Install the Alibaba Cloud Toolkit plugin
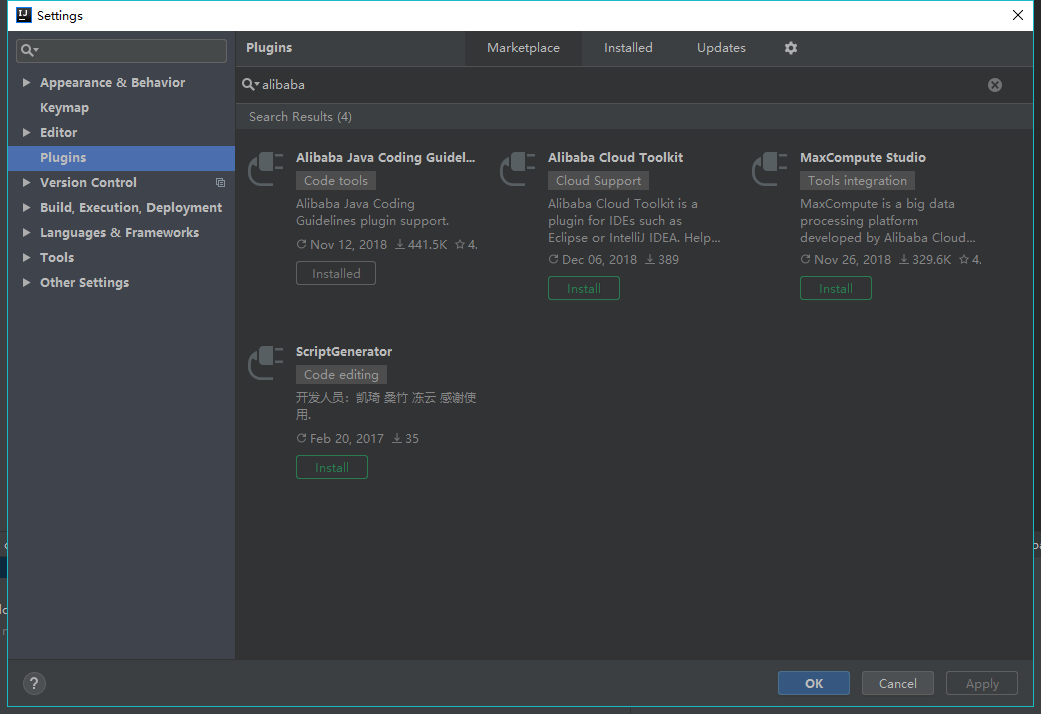Image resolution: width=1041 pixels, height=714 pixels. (x=583, y=288)
